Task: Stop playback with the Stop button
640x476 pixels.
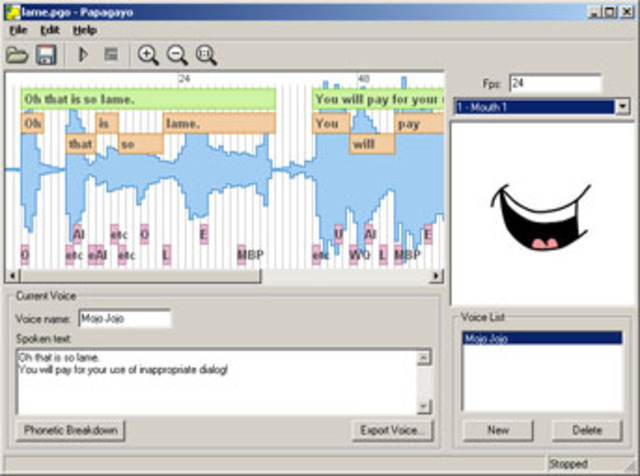Action: [x=111, y=54]
